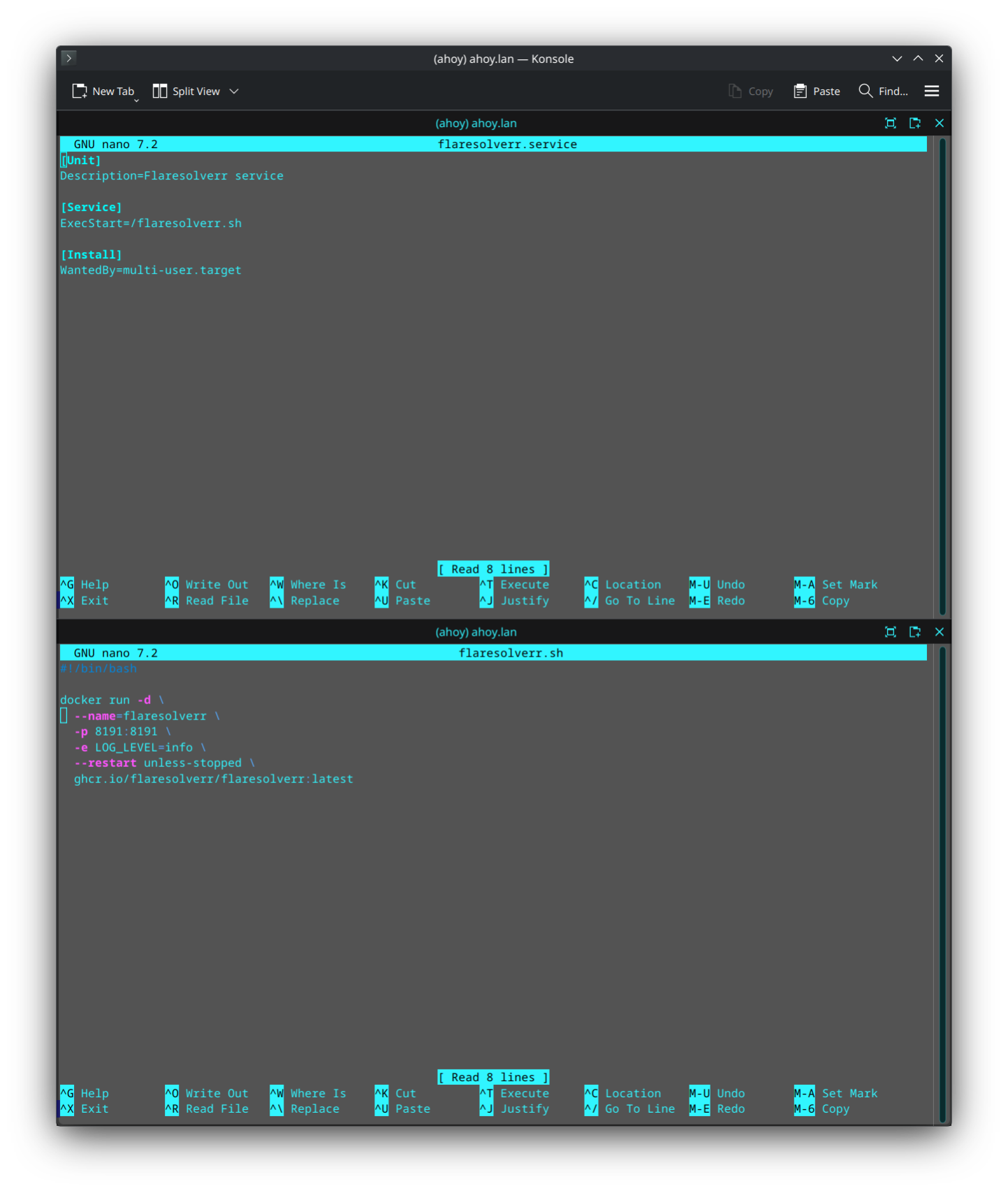The height and width of the screenshot is (1193, 1008).
Task: Click the "[Install]" section header line
Action: pyautogui.click(x=92, y=255)
